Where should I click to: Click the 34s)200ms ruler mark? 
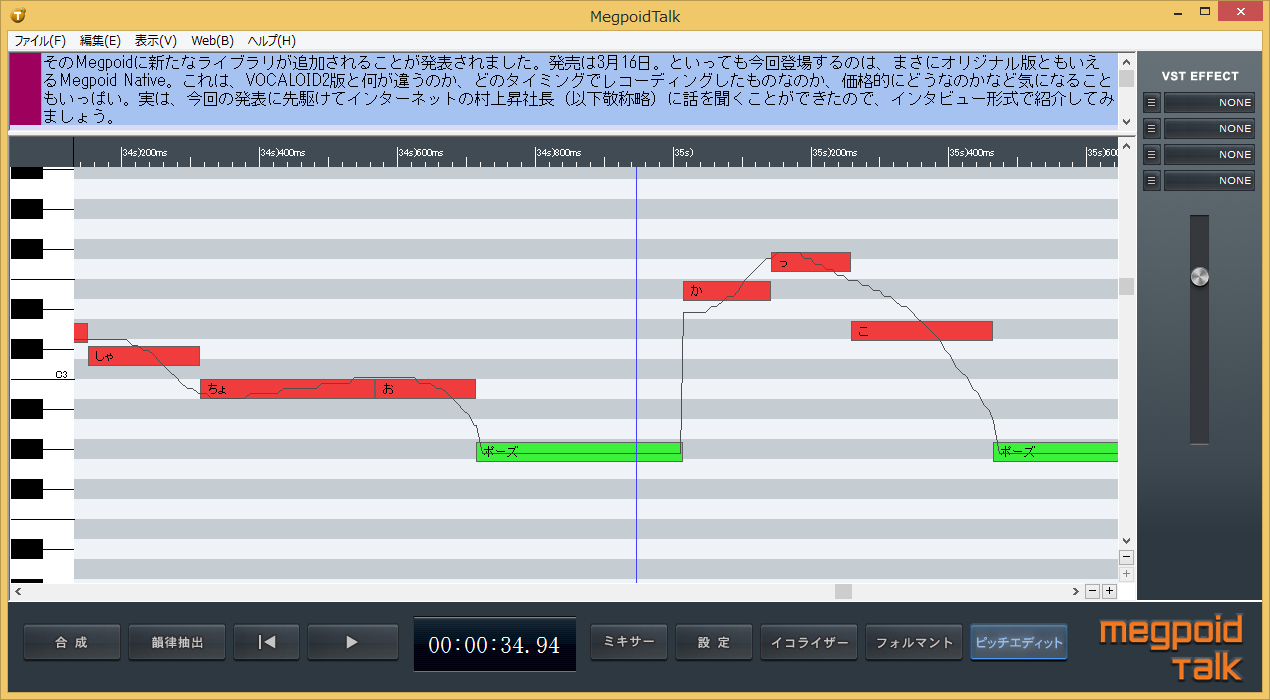pos(144,153)
